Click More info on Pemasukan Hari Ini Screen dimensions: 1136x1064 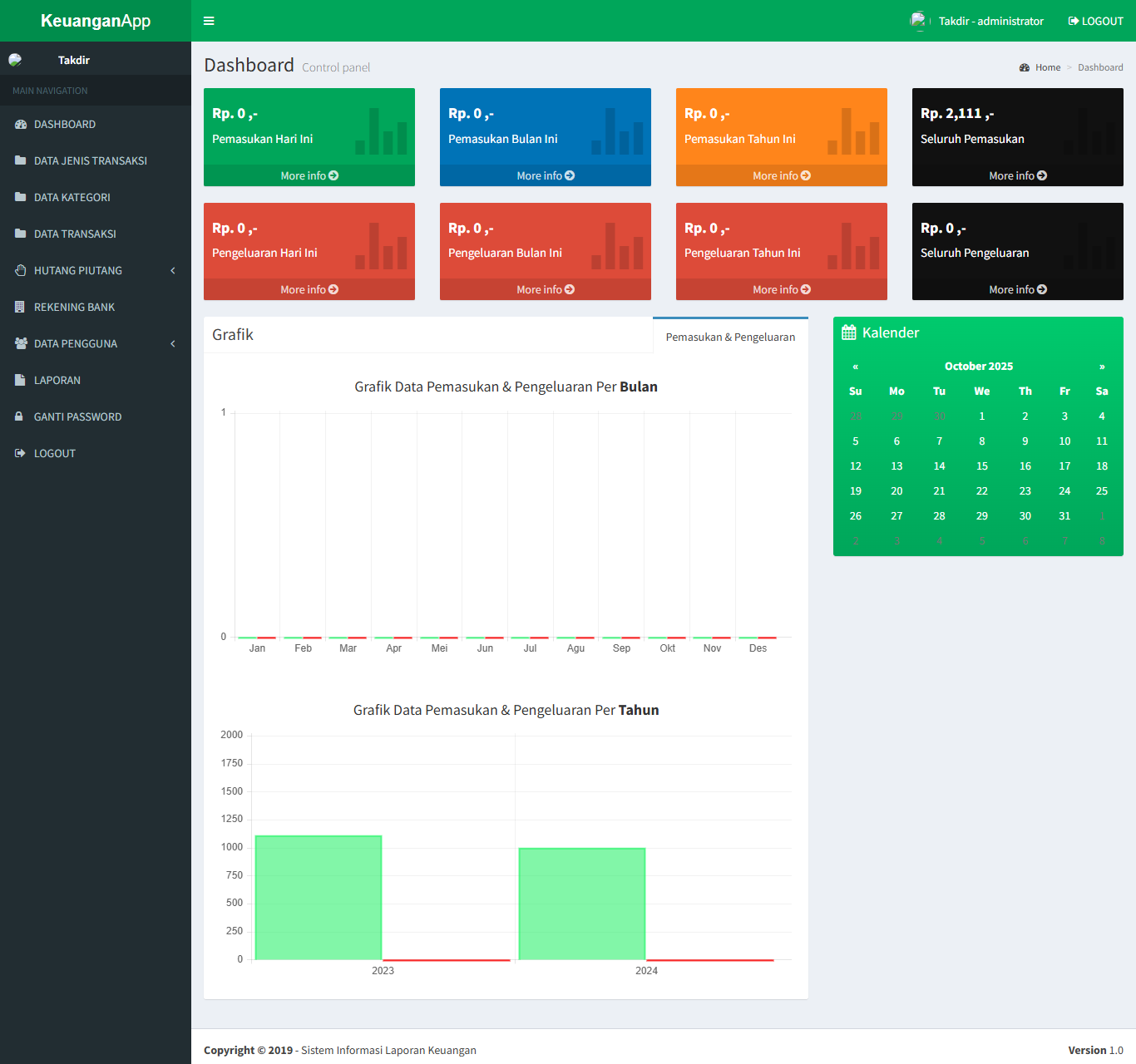[x=309, y=176]
